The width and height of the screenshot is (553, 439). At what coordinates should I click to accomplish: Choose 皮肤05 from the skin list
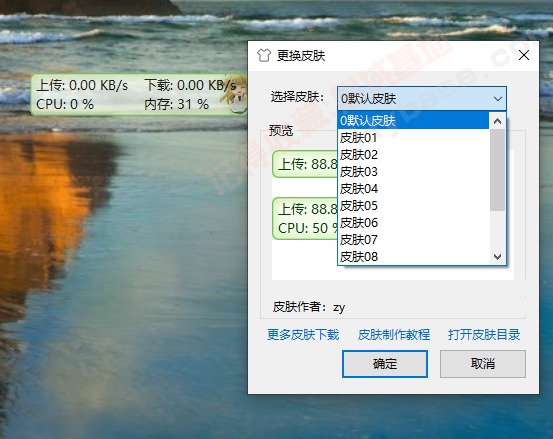point(413,205)
